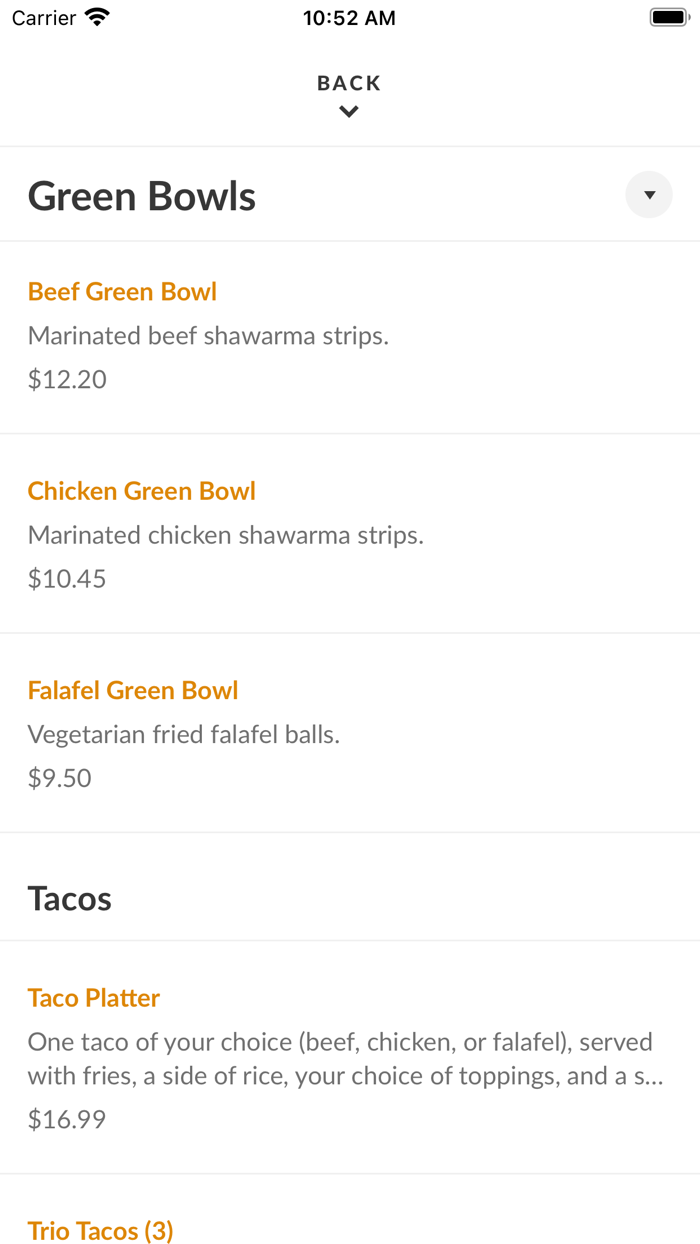Click the Wi-Fi icon in status bar
The height and width of the screenshot is (1244, 700).
coord(95,16)
